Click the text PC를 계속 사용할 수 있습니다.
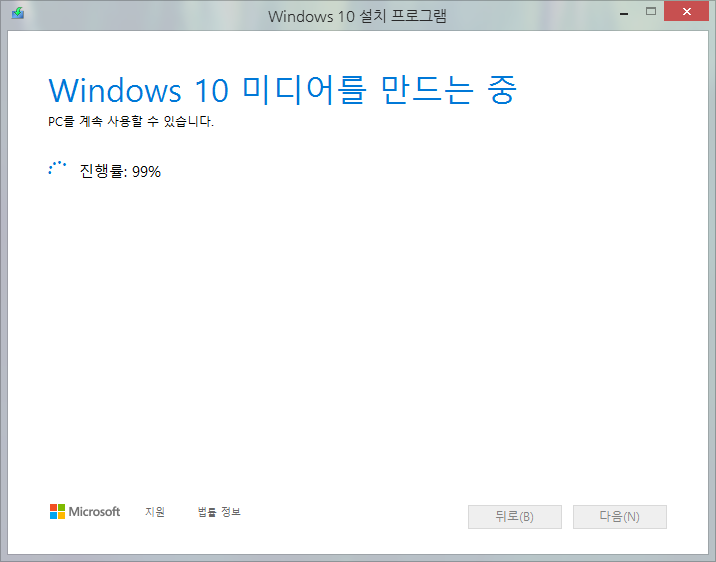The image size is (716, 562). click(131, 121)
